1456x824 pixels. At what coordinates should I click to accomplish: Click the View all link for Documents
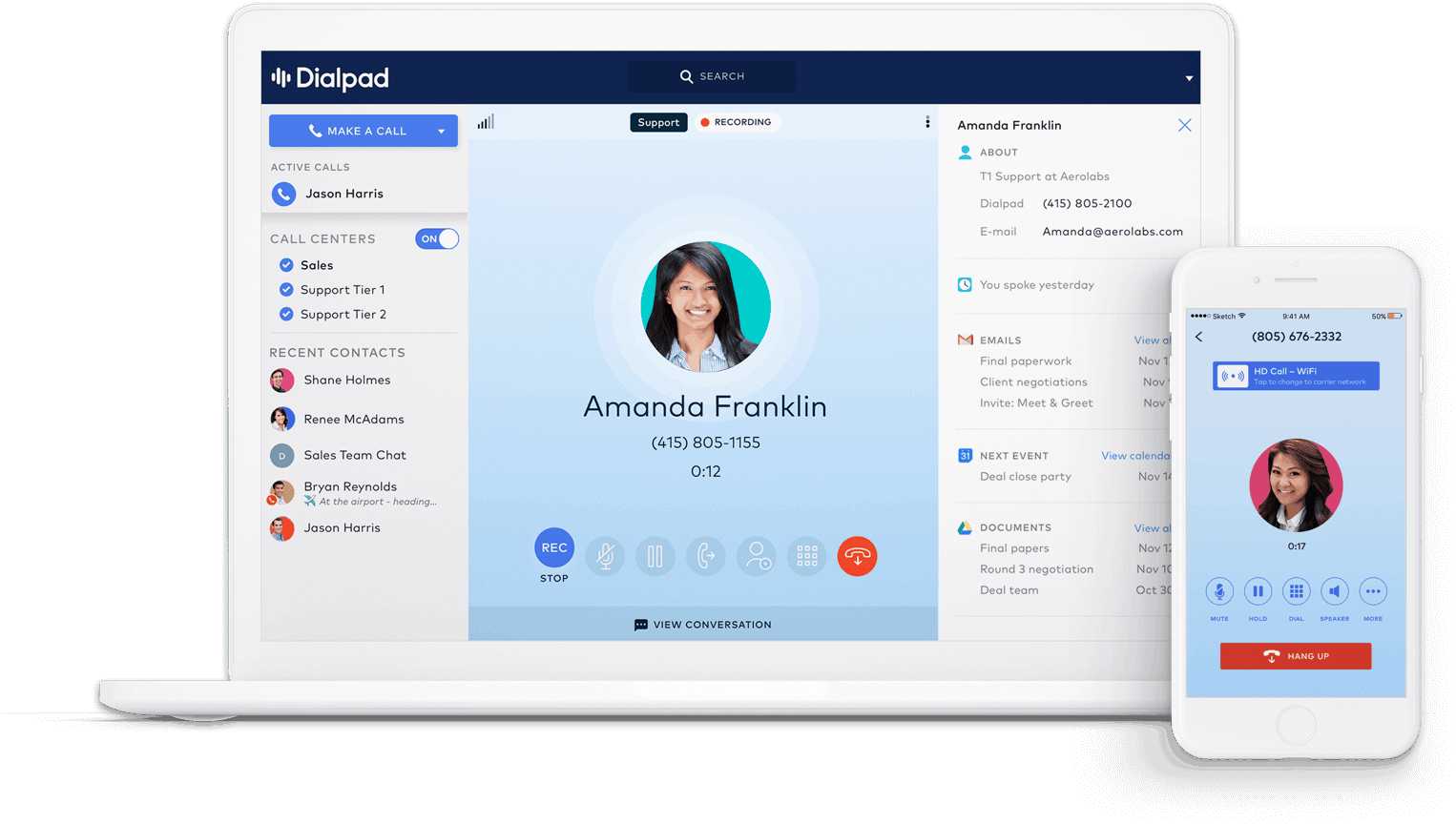click(1151, 527)
